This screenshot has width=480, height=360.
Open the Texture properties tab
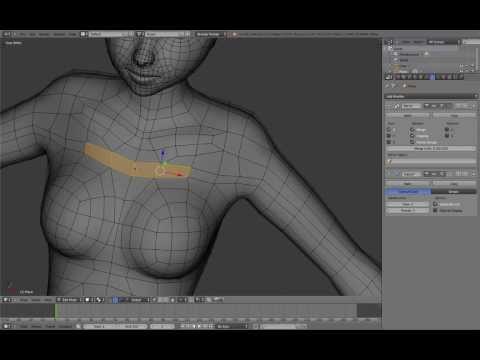[449, 76]
